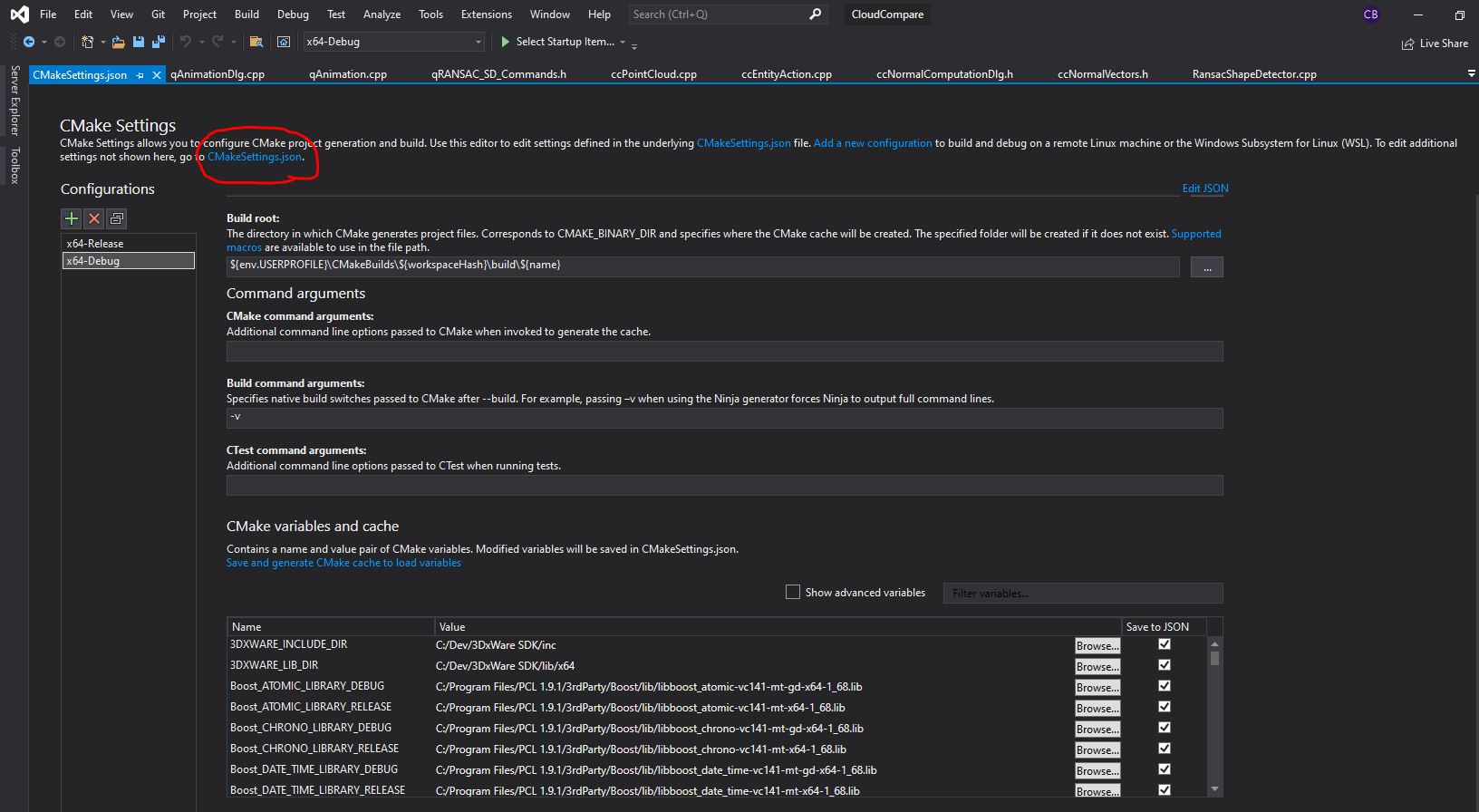The width and height of the screenshot is (1479, 812).
Task: Toggle Save to JSON for 3DXWARE_LIB_DIR
Action: [1165, 665]
